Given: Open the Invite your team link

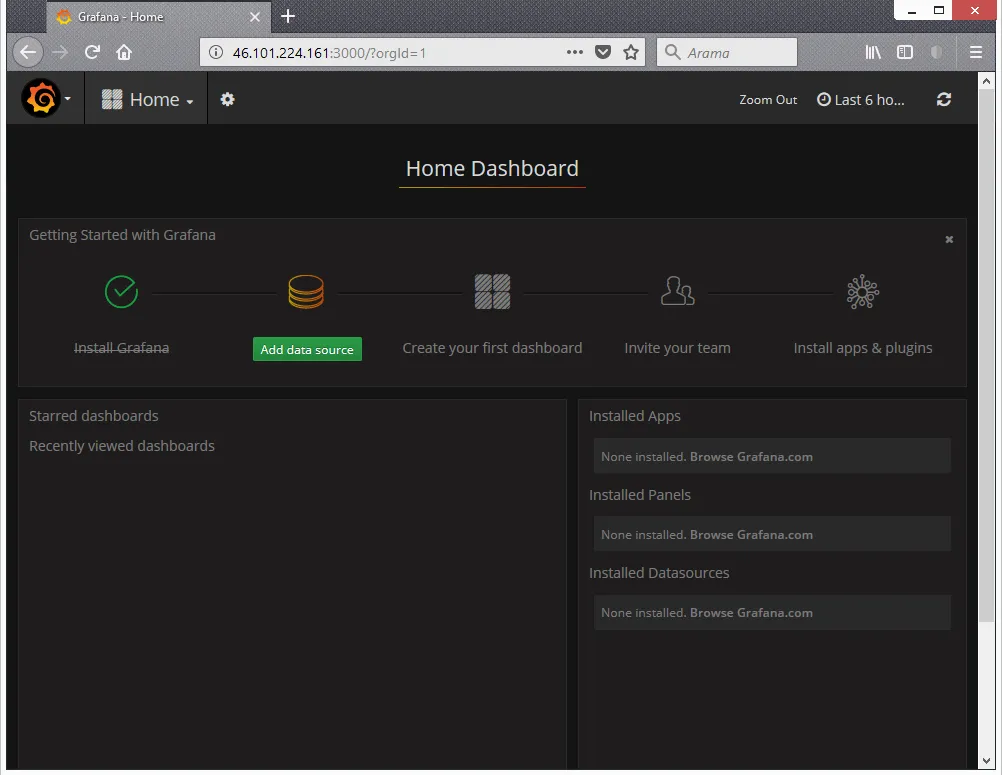Looking at the screenshot, I should [x=677, y=348].
